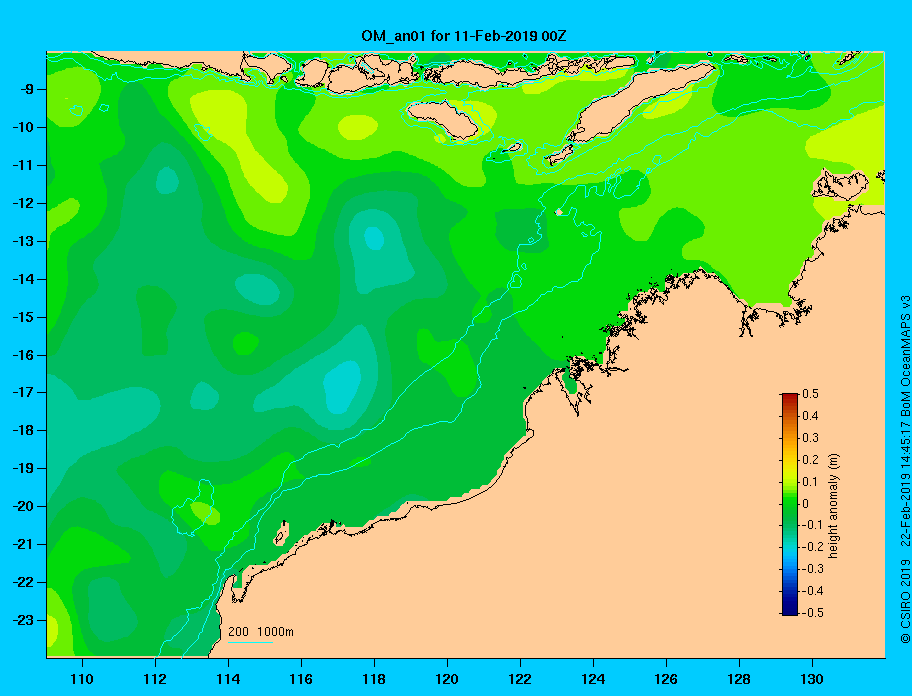Click the latitude axis label "-9"
This screenshot has width=912, height=696.
[x=26, y=90]
